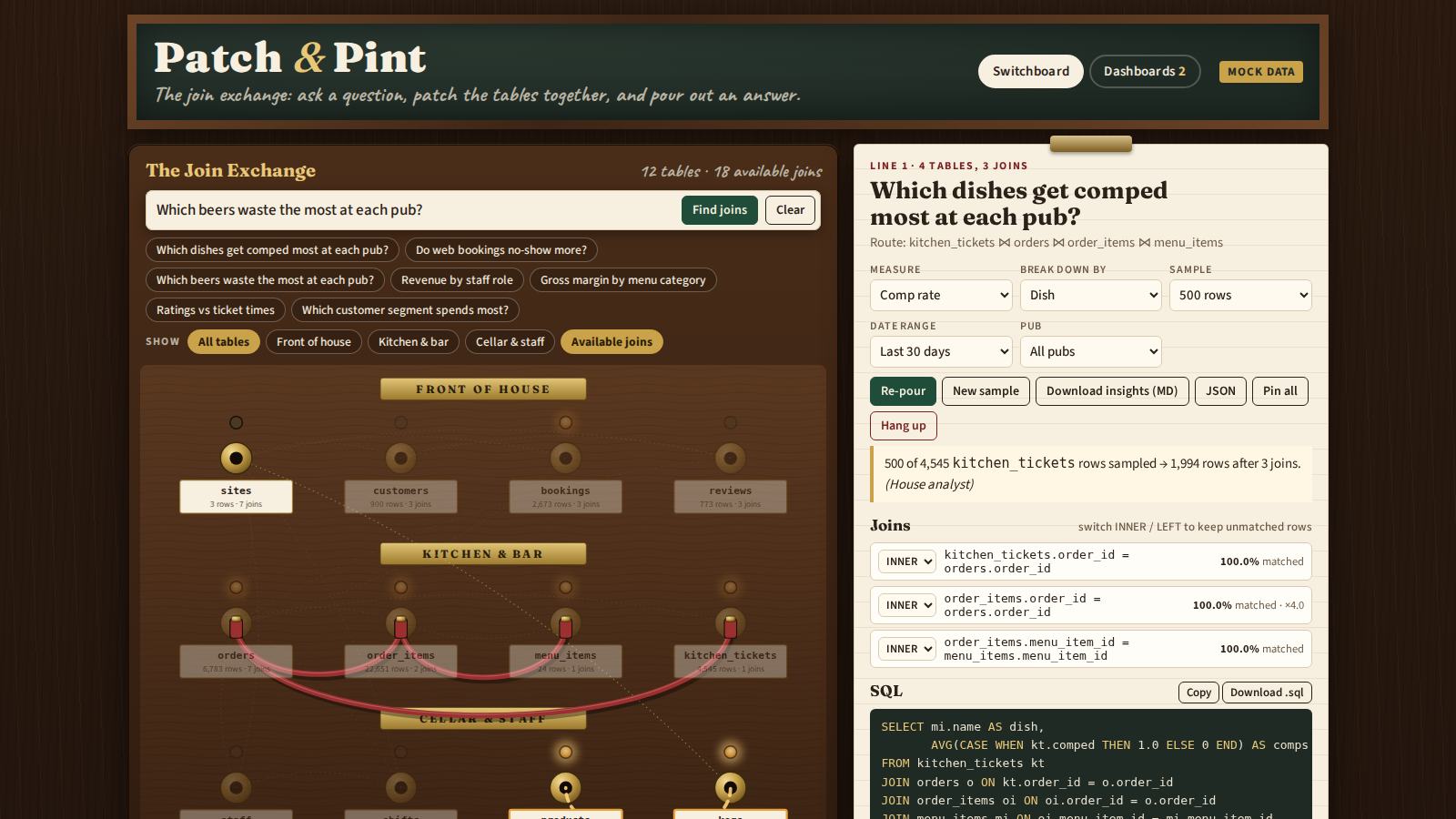Image resolution: width=1456 pixels, height=819 pixels.
Task: Toggle the All tables filter chip
Action: click(x=224, y=342)
